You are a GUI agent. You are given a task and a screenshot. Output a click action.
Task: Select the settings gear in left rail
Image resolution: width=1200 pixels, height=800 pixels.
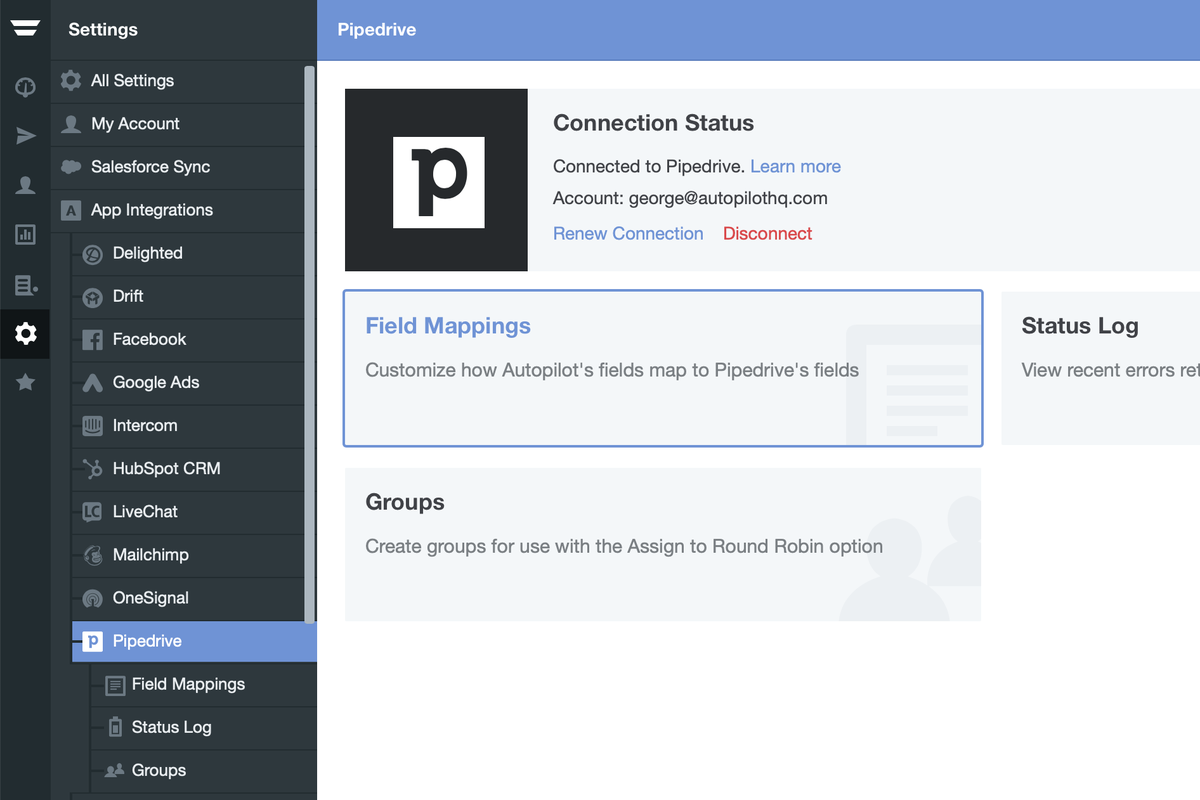(x=25, y=333)
